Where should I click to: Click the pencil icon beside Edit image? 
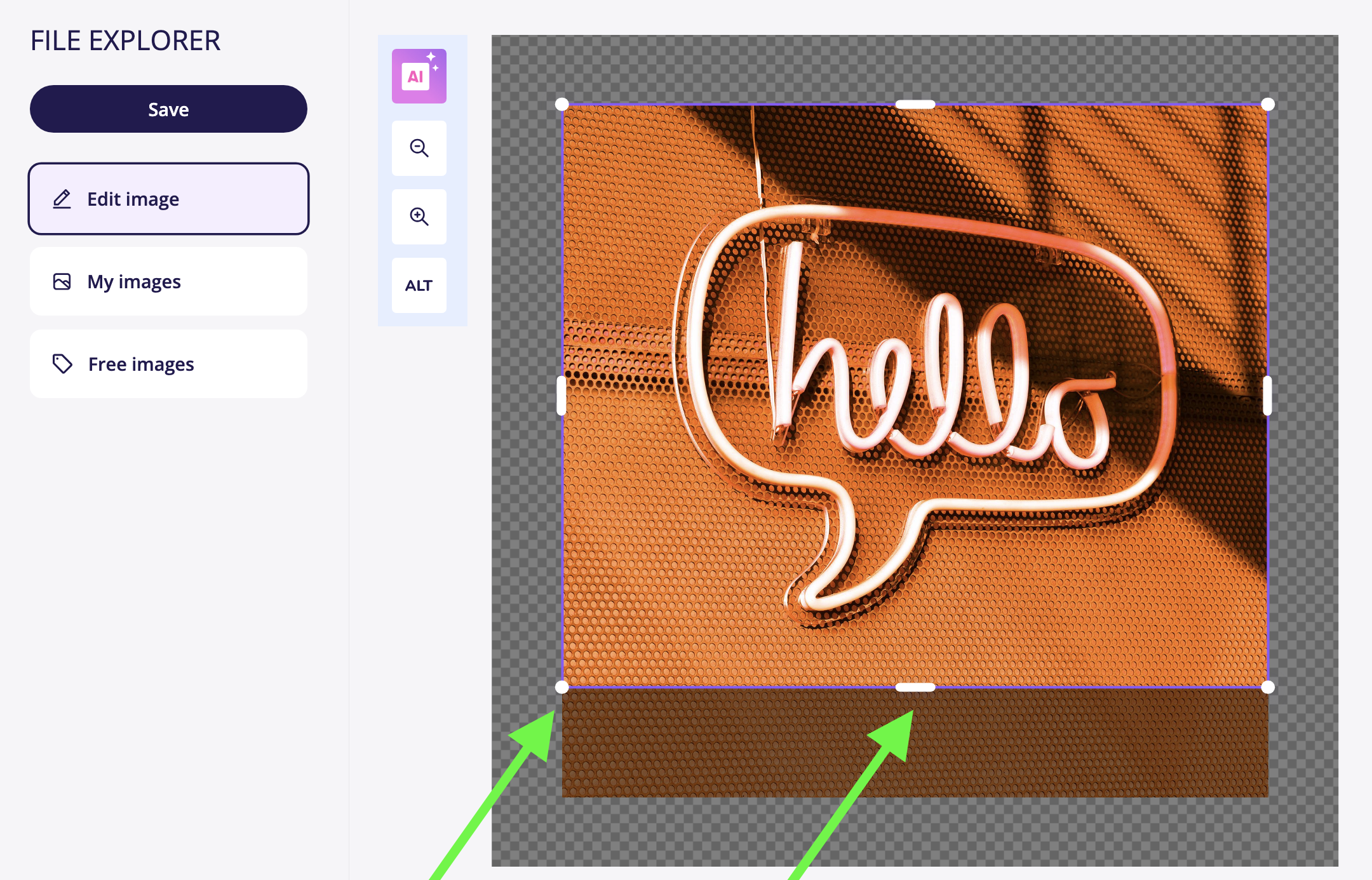[x=62, y=199]
